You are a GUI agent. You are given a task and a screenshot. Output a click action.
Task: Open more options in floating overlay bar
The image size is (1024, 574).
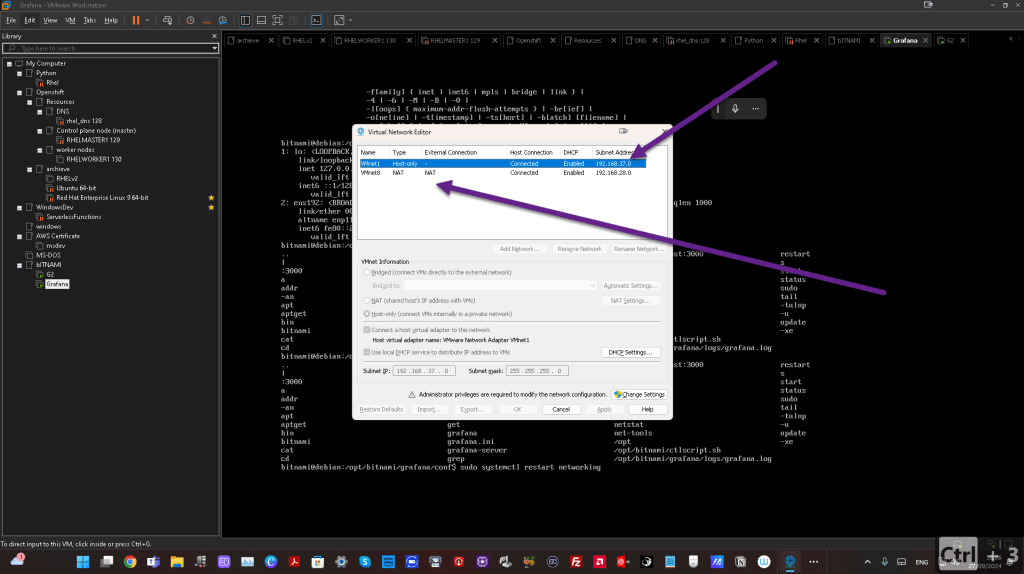755,108
